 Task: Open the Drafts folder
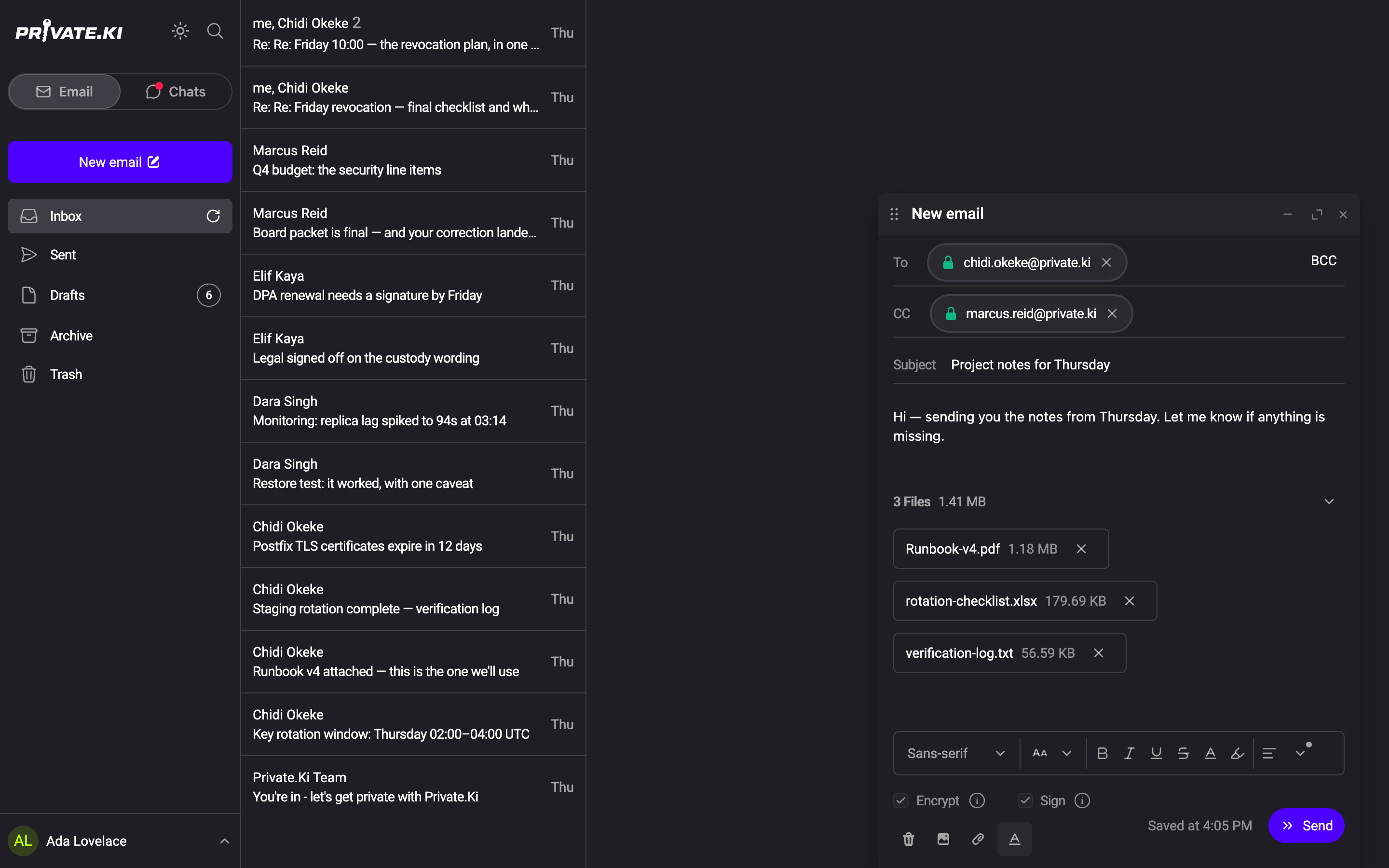coord(120,295)
